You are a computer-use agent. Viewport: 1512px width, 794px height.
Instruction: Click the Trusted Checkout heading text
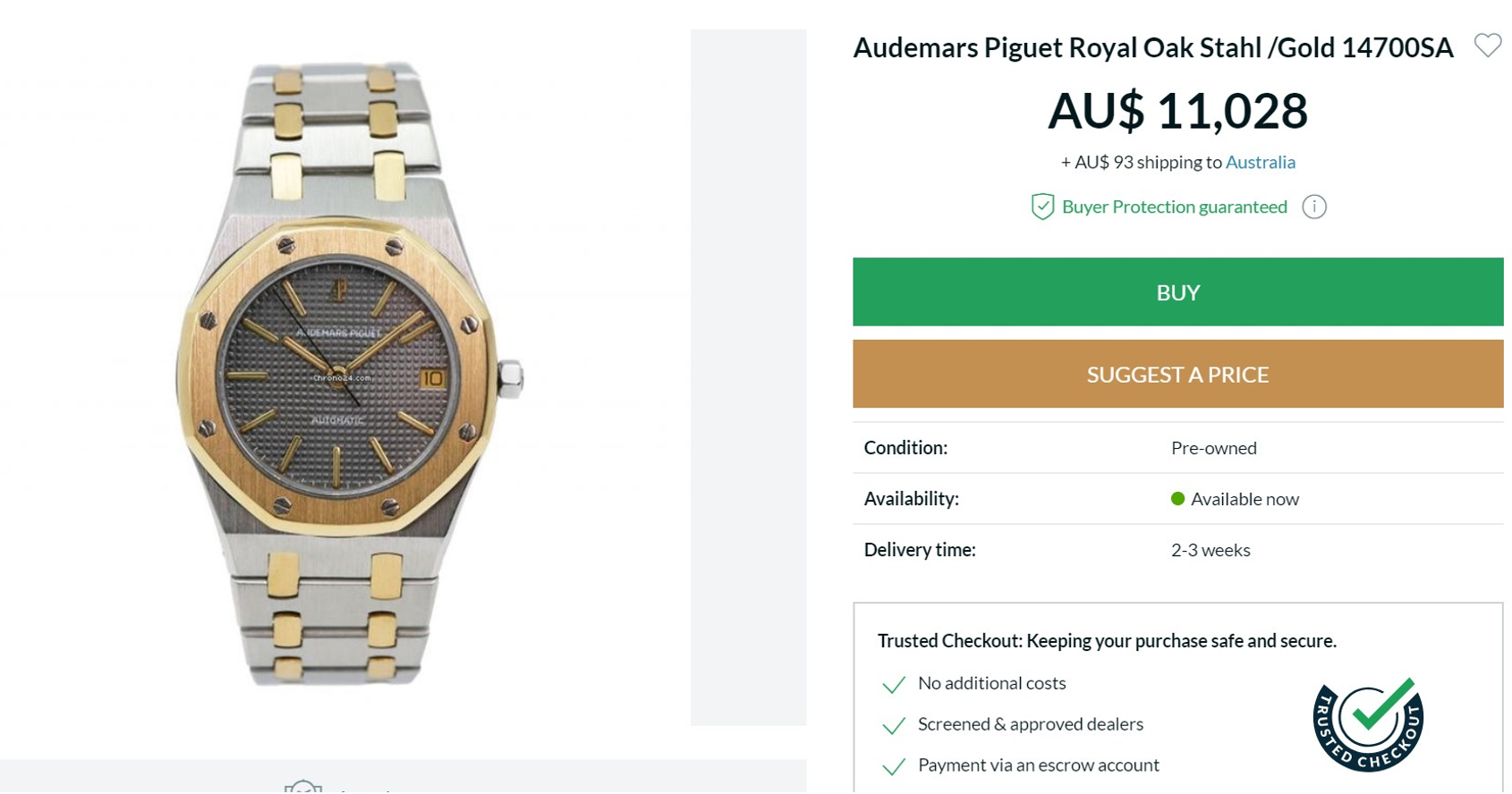pyautogui.click(x=1107, y=640)
